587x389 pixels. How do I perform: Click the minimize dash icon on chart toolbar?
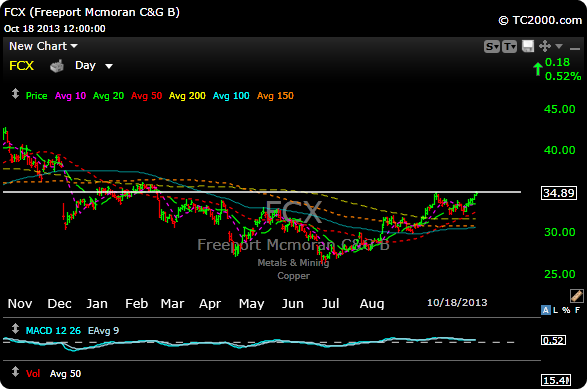574,49
